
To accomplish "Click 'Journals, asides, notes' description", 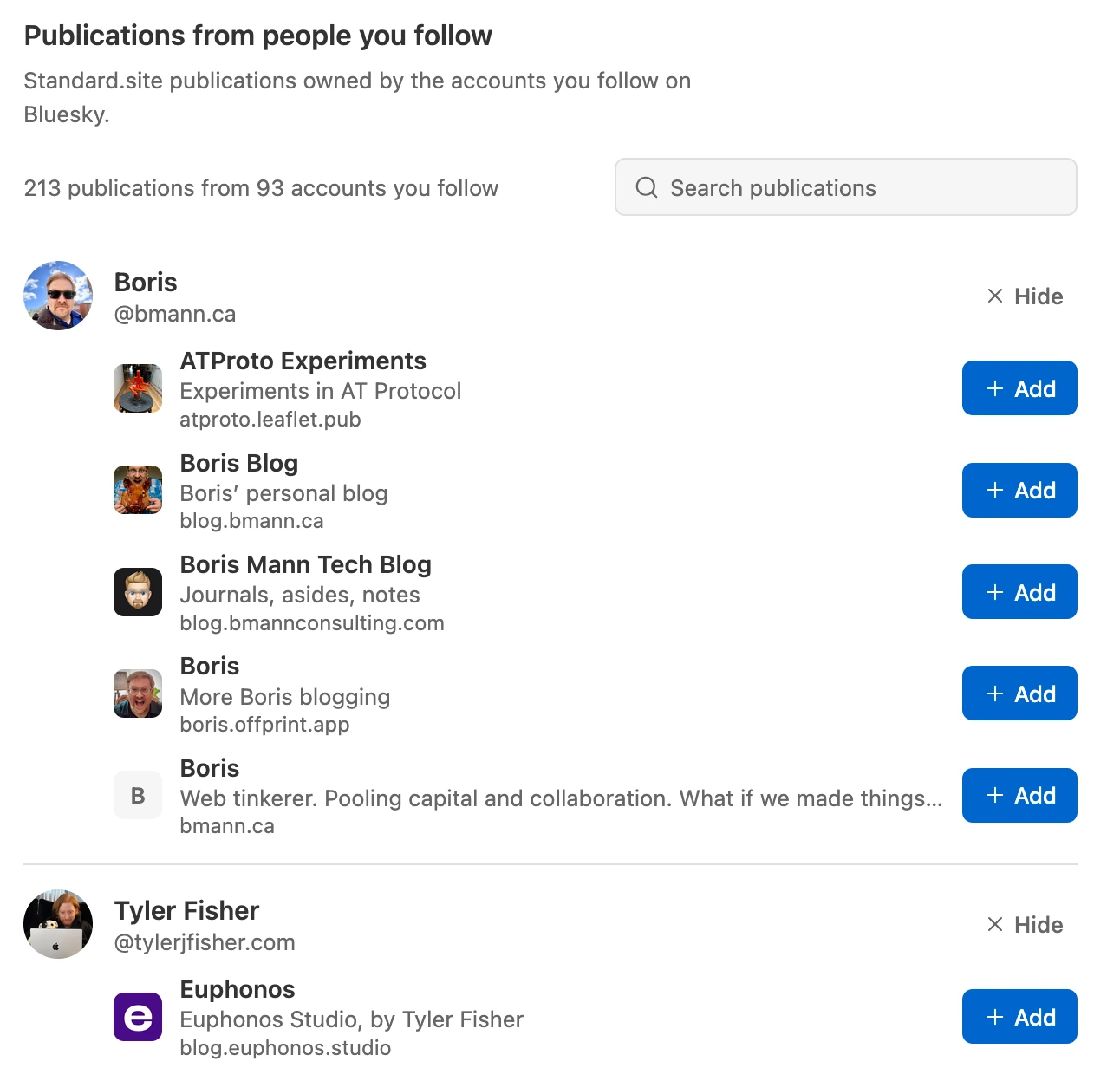I will point(300,595).
